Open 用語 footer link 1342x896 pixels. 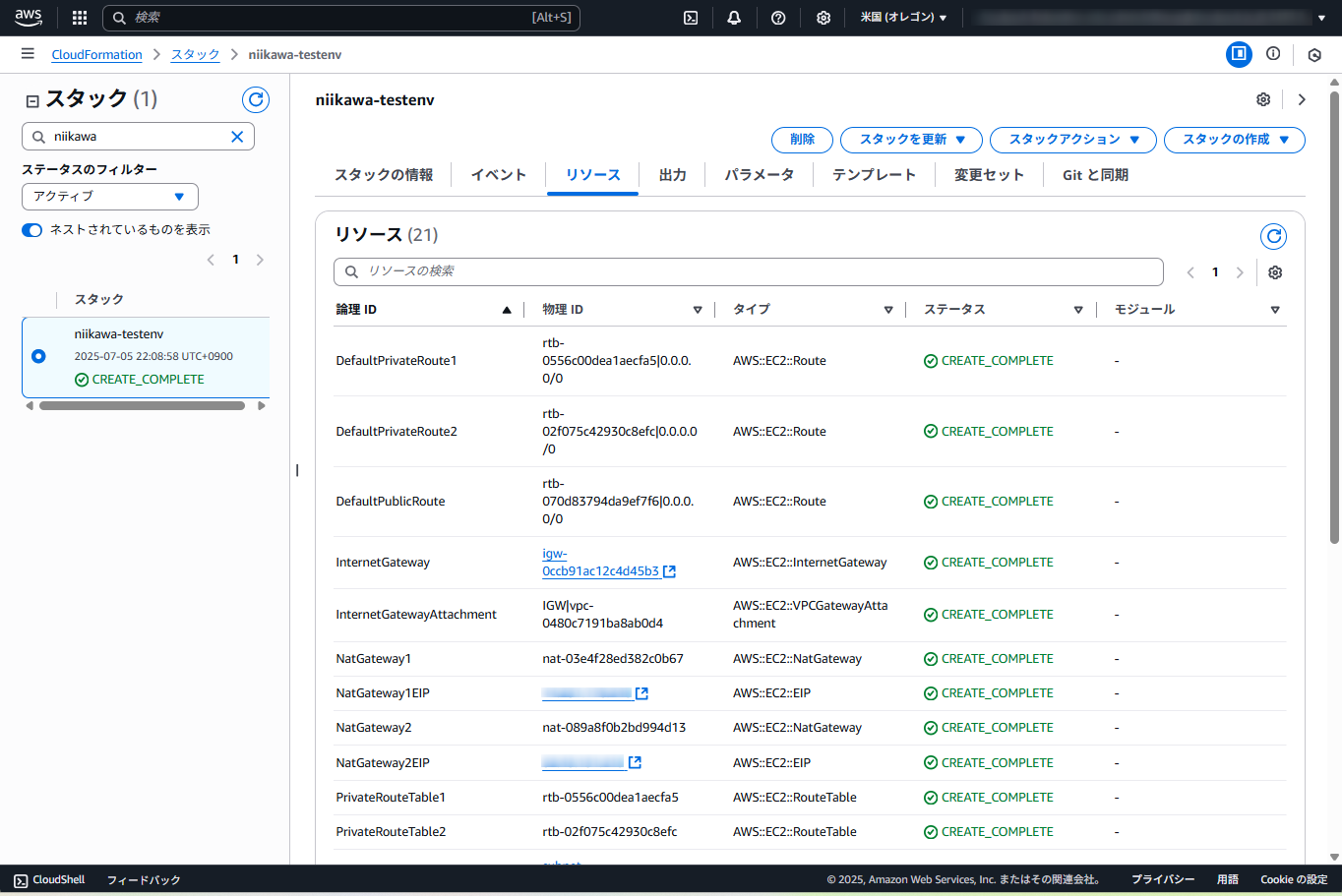pos(1228,880)
